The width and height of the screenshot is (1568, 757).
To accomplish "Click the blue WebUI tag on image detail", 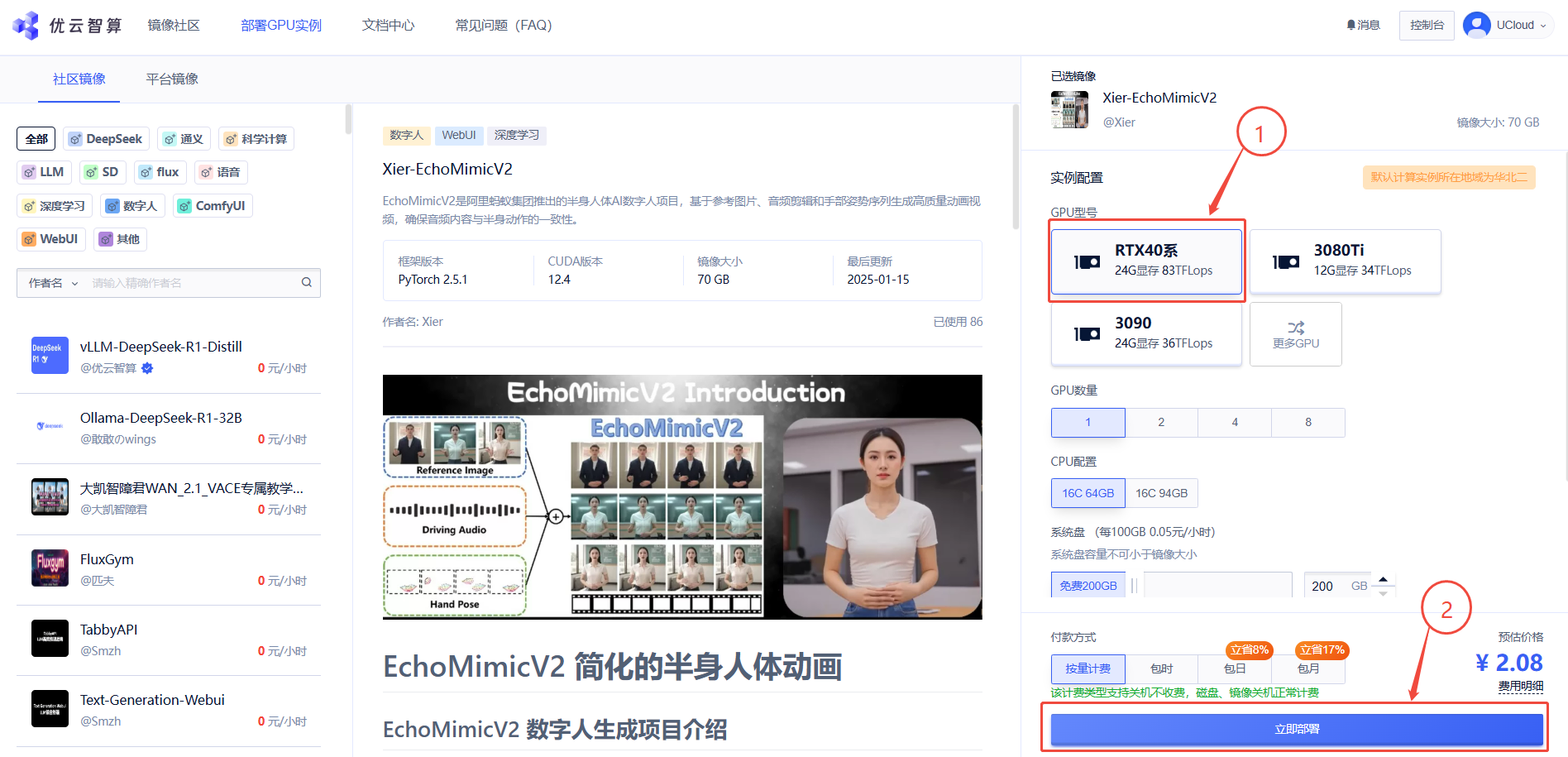I will 459,136.
